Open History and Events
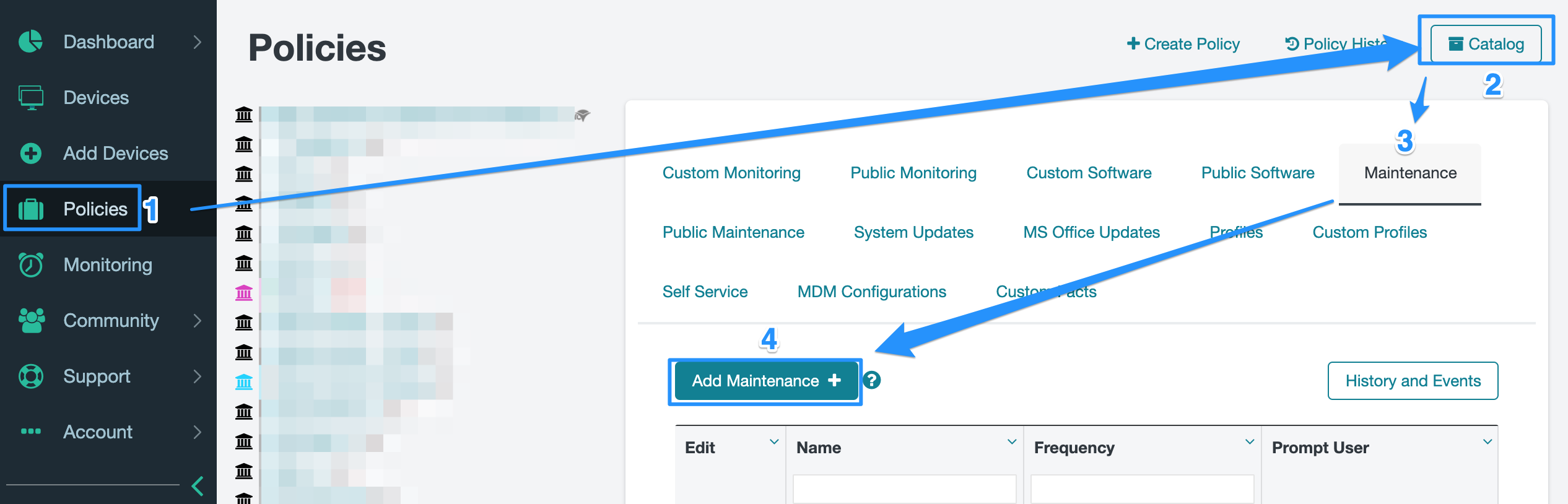The height and width of the screenshot is (504, 1568). tap(1413, 381)
